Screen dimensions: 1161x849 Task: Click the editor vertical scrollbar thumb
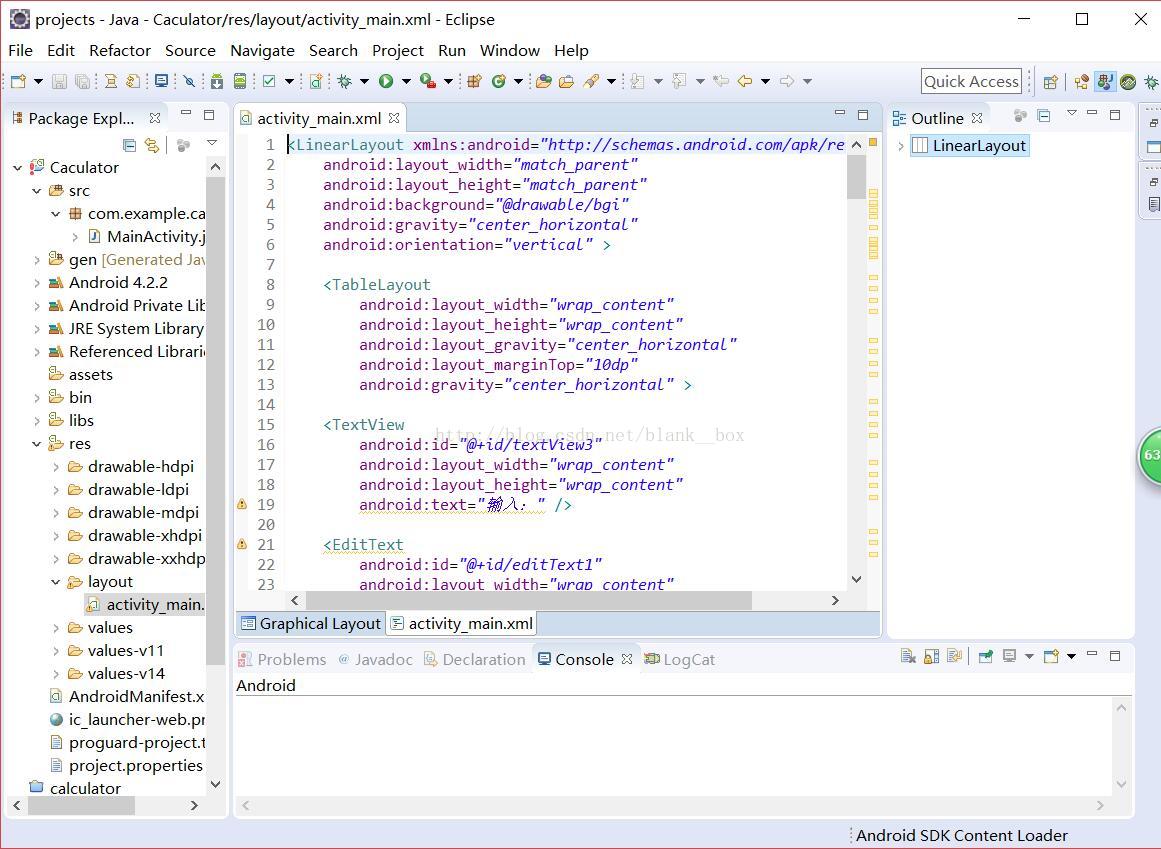(x=856, y=177)
